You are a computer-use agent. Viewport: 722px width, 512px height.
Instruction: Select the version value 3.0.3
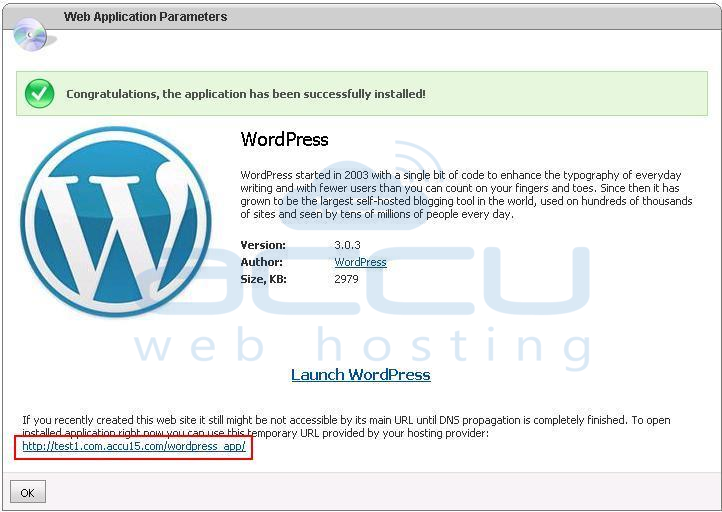point(347,245)
